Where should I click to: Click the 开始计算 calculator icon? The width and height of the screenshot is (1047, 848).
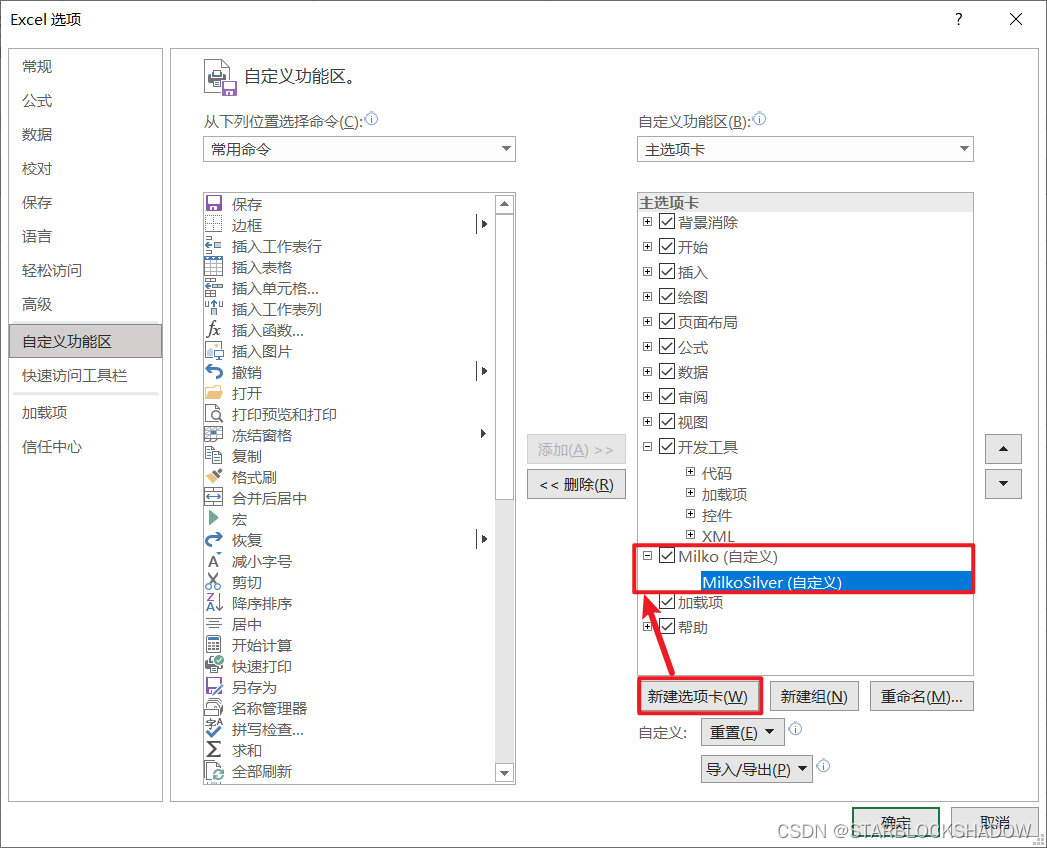pos(214,645)
